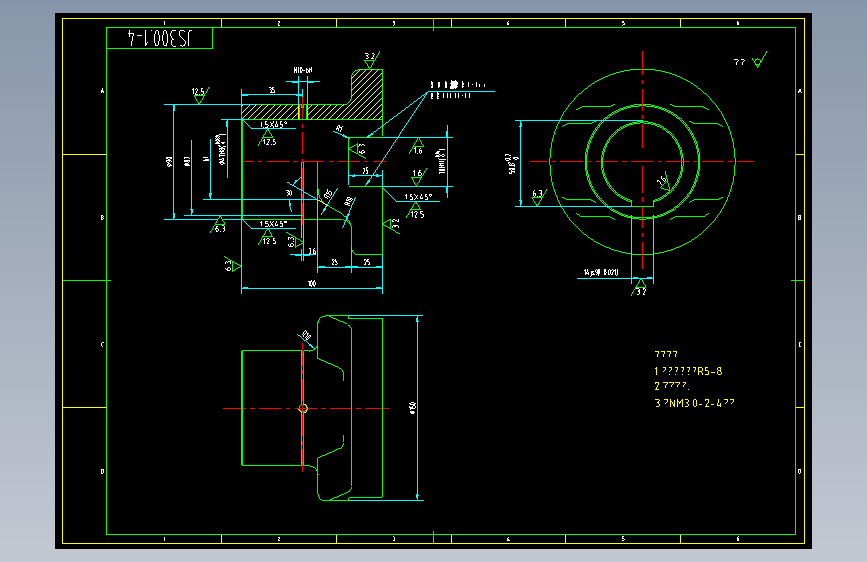Select the vertical toleranced dimension left of circular view

512,164
